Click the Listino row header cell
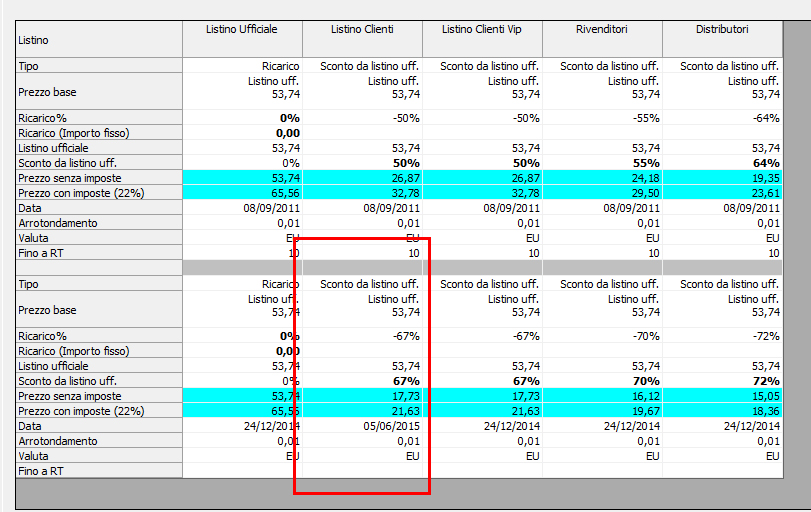811x512 pixels. (99, 39)
